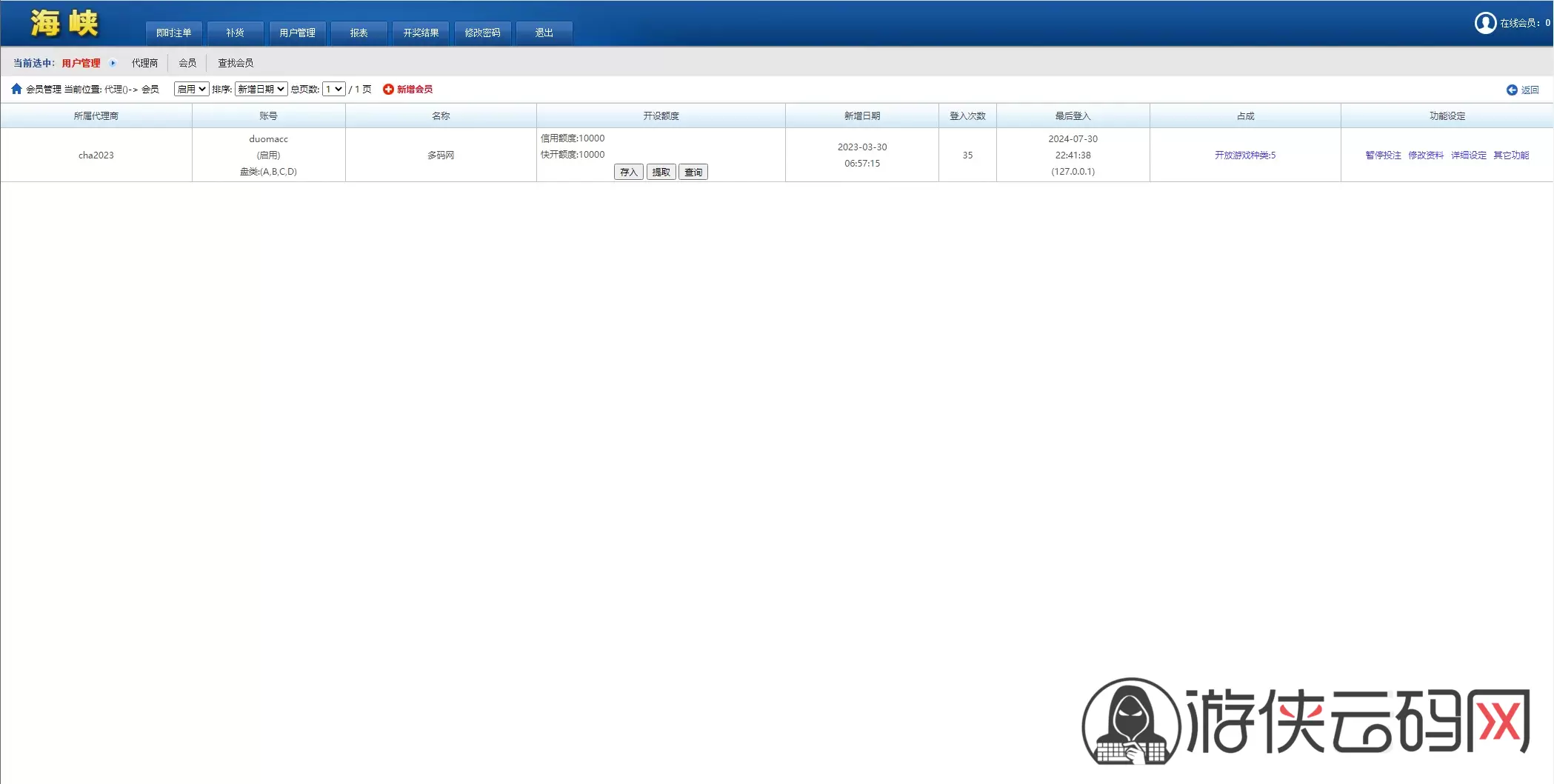Click the 退出 menu item

[544, 33]
